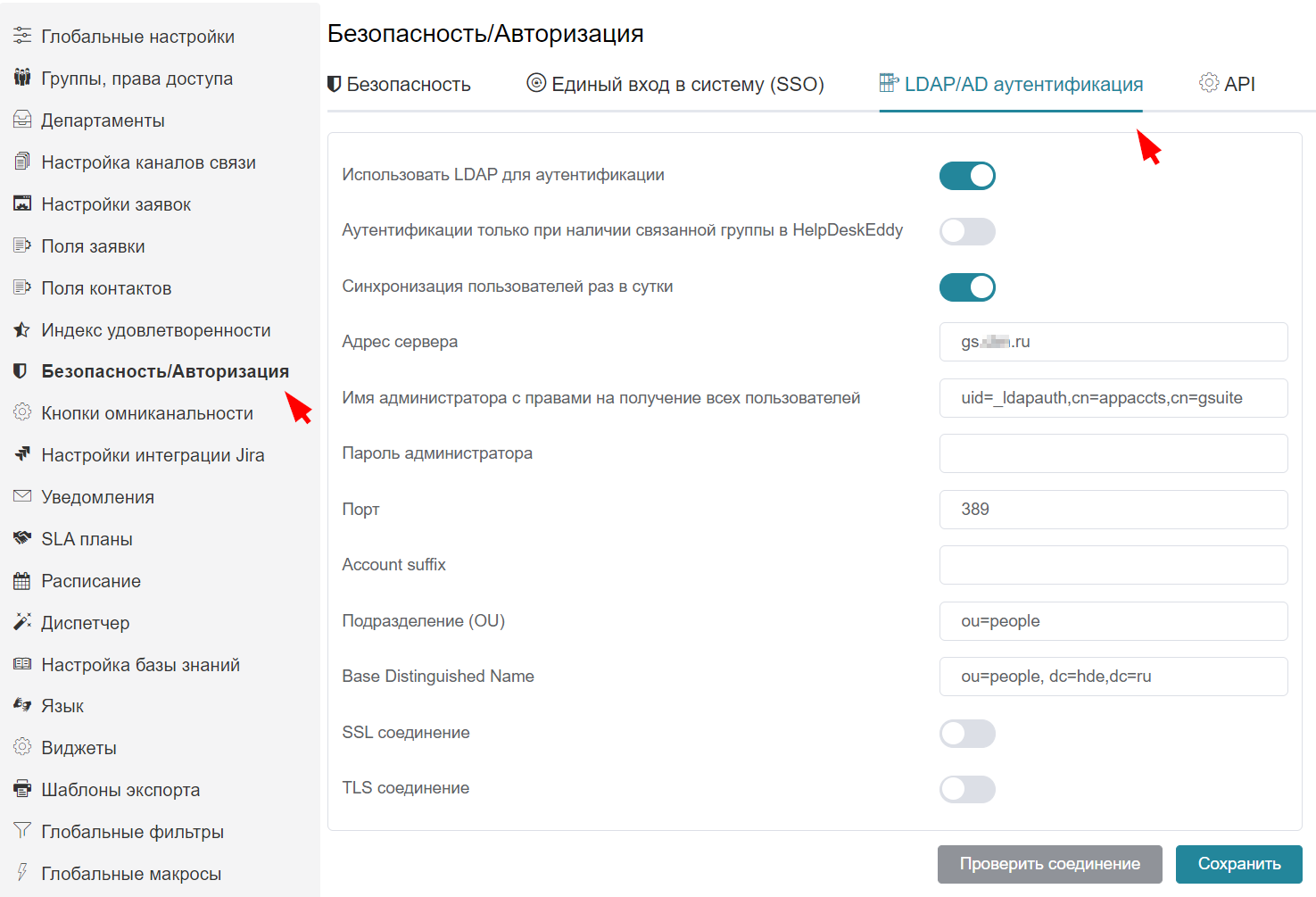Disable the use LDAP for authentication toggle
The height and width of the screenshot is (897, 1316).
click(x=967, y=176)
